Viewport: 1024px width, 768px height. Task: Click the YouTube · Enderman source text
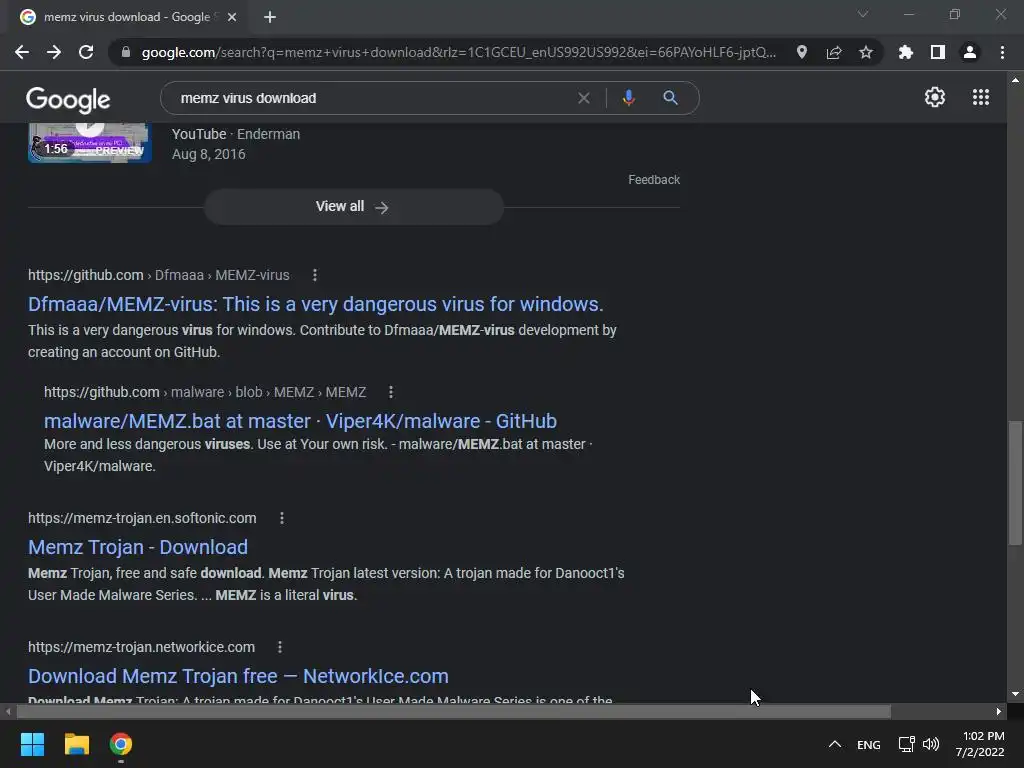pos(236,134)
